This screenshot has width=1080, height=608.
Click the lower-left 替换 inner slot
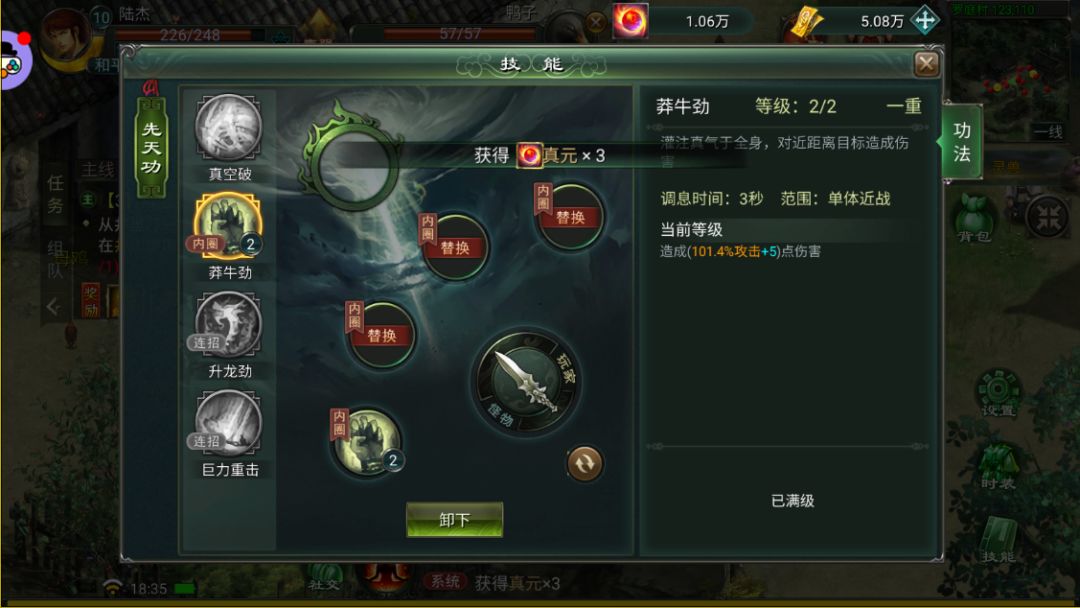[381, 335]
